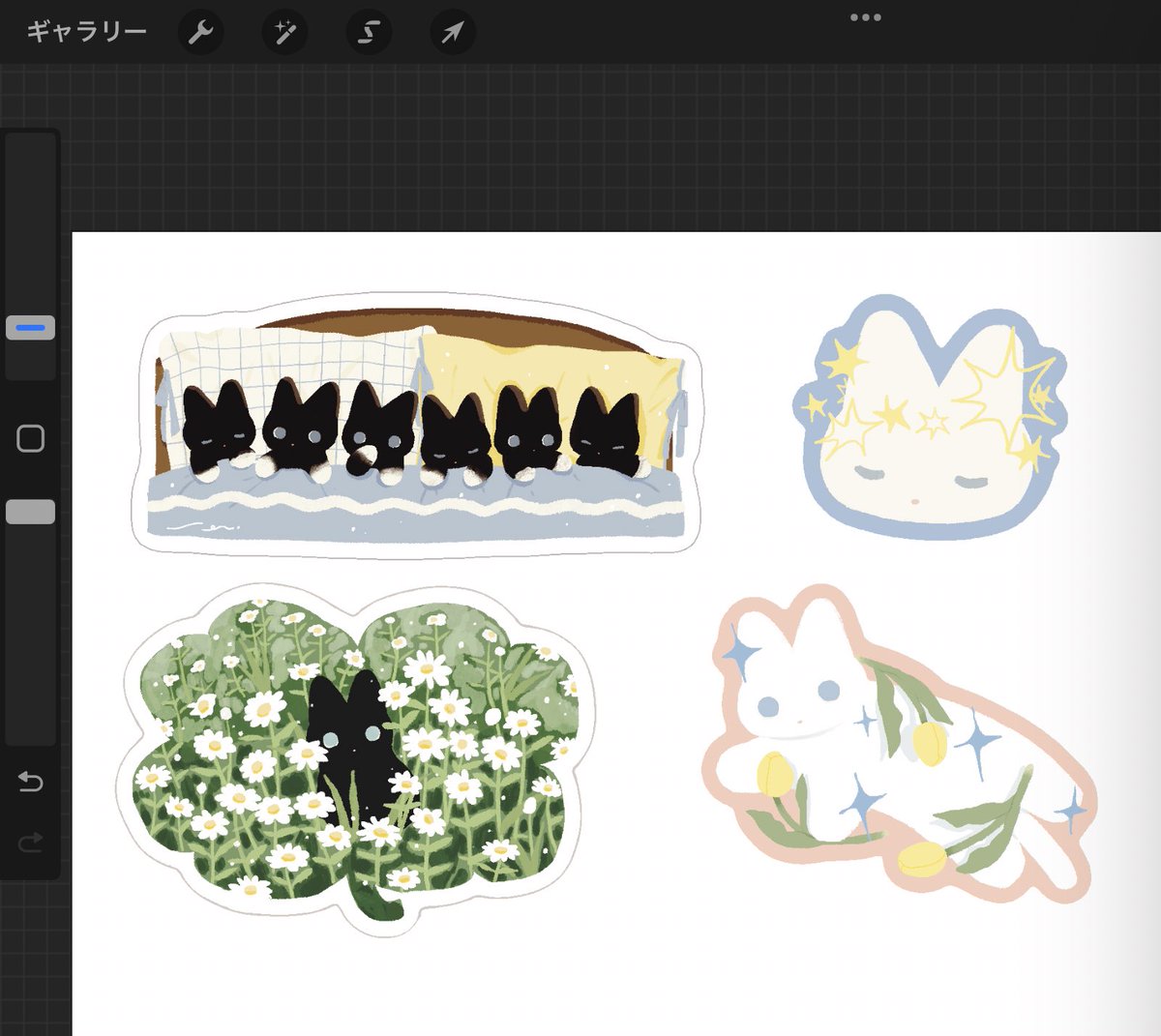This screenshot has height=1036, width=1161.
Task: Open the ギャラリー gallery view
Action: 86,32
